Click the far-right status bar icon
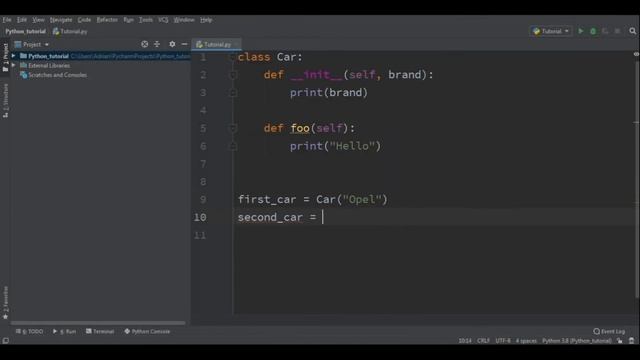This screenshot has height=360, width=640. (631, 340)
